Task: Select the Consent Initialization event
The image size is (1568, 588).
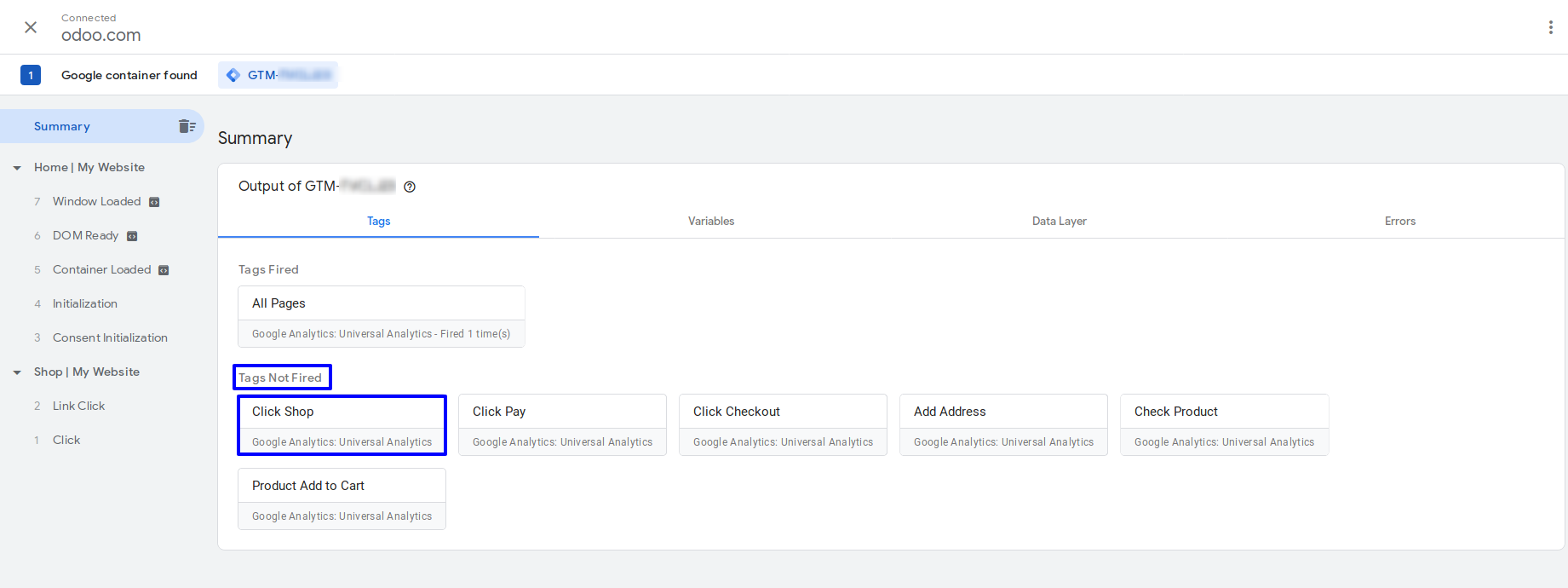Action: pyautogui.click(x=110, y=337)
